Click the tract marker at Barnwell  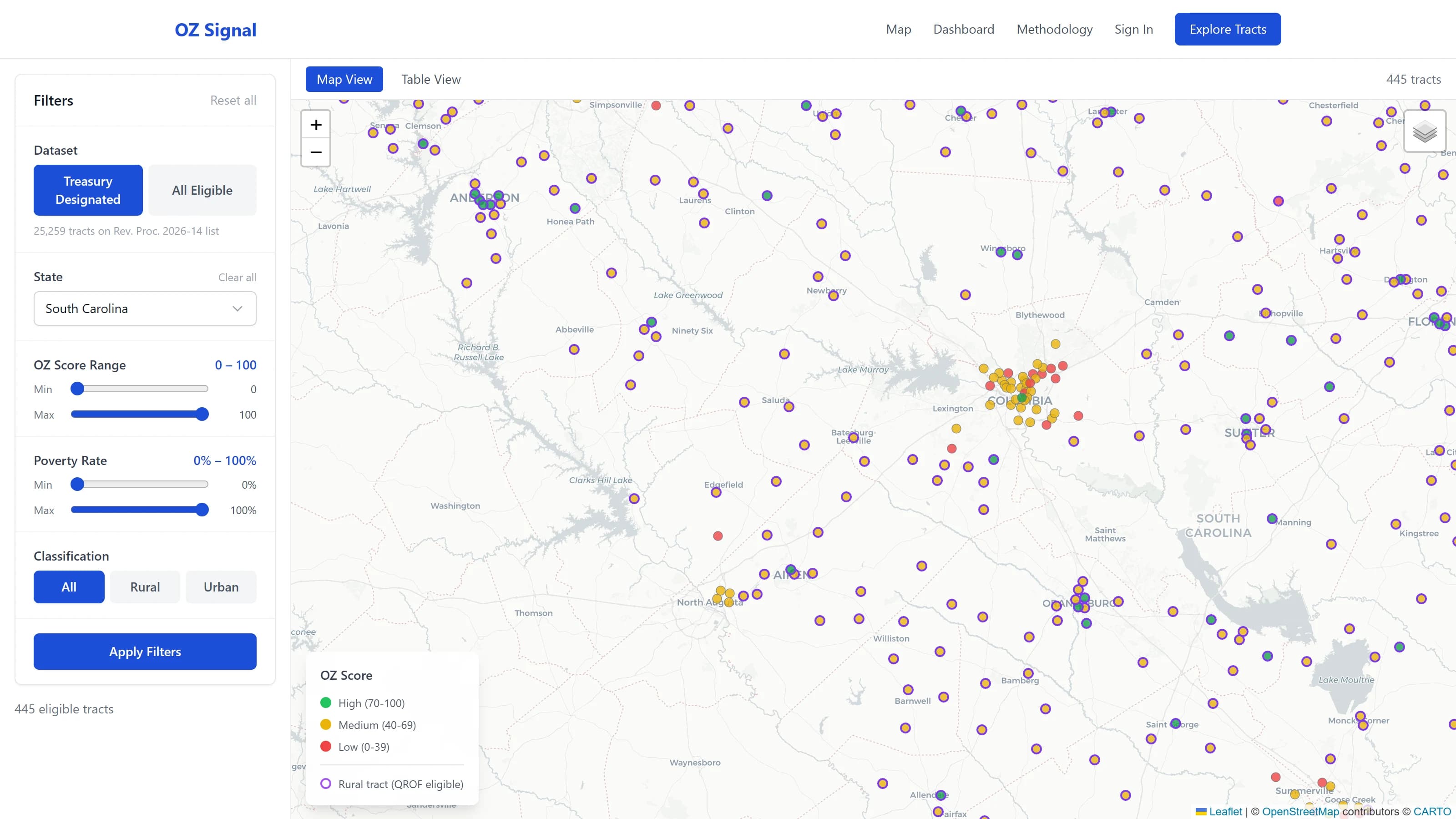pyautogui.click(x=908, y=690)
